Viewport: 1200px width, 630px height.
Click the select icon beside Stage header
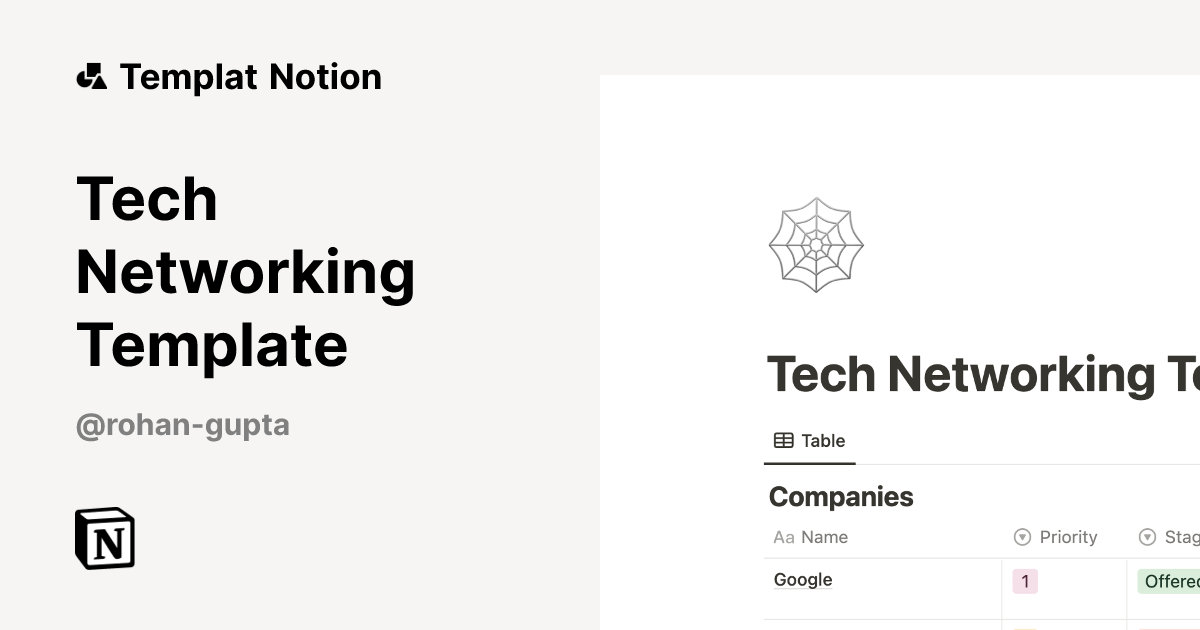pos(1147,538)
